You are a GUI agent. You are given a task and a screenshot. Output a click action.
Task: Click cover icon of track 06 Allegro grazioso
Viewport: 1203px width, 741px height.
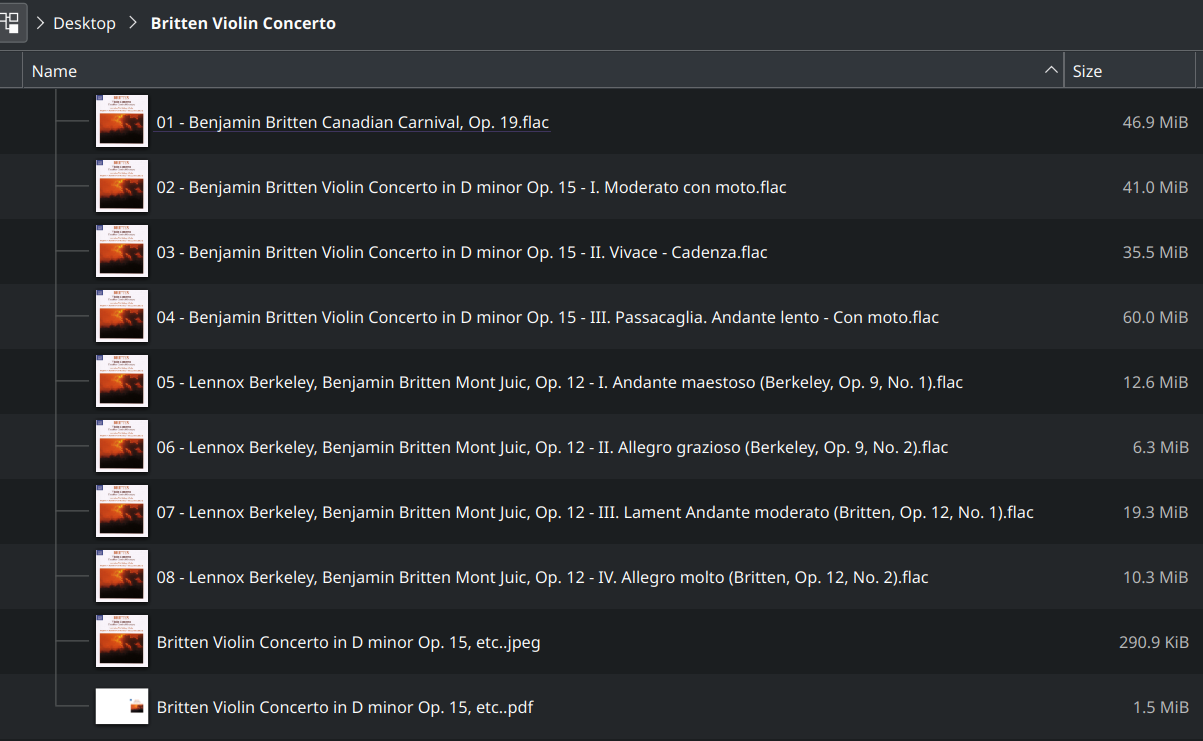(x=122, y=446)
